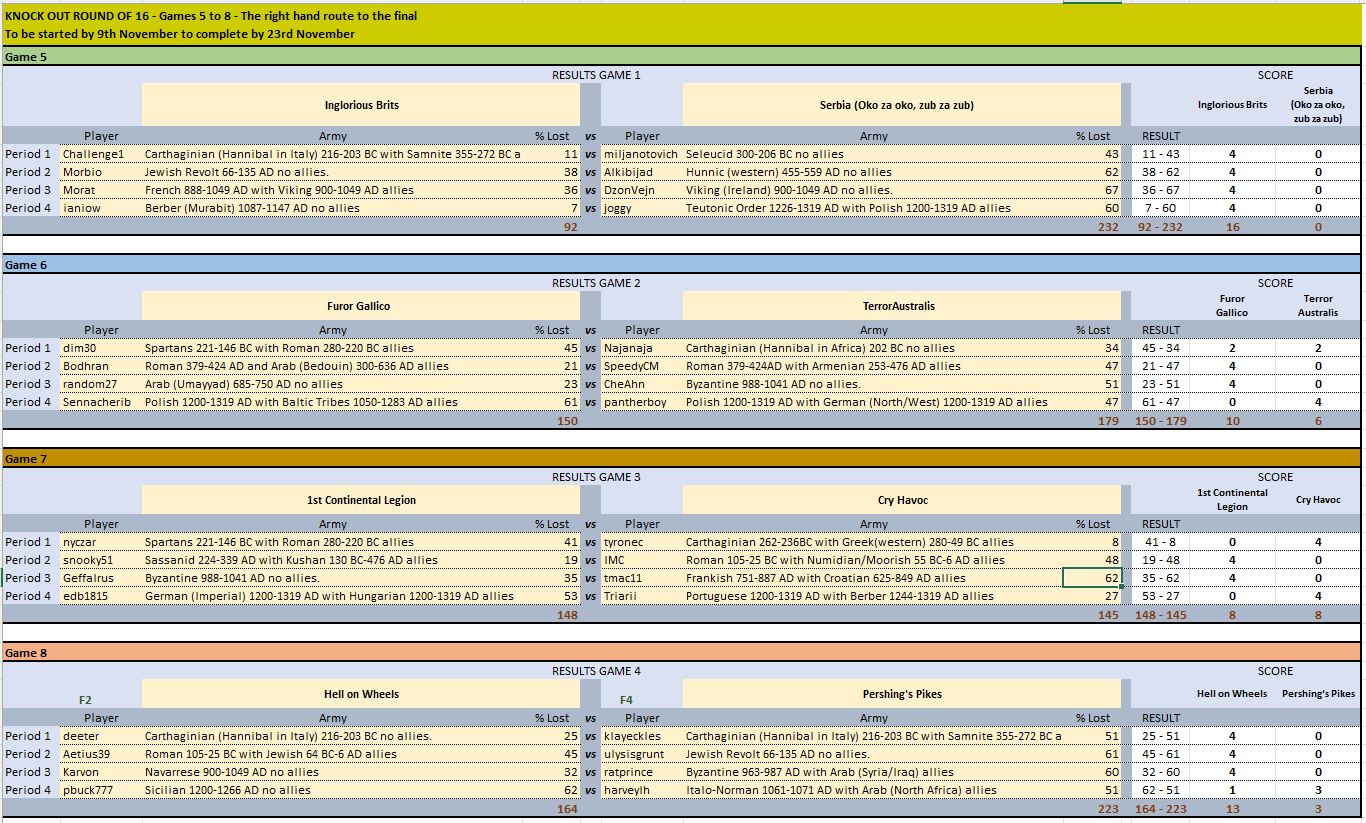Click player cell random27

(x=101, y=384)
